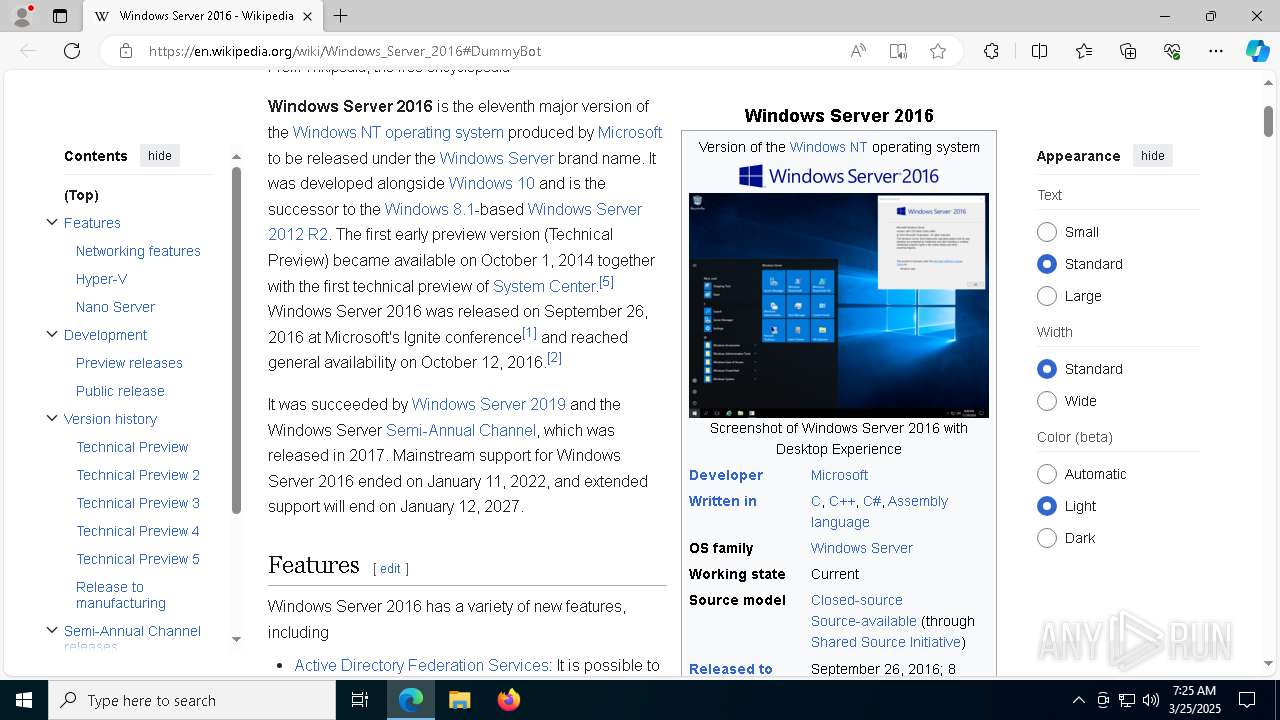
Task: Open a new tab with plus button
Action: (340, 16)
